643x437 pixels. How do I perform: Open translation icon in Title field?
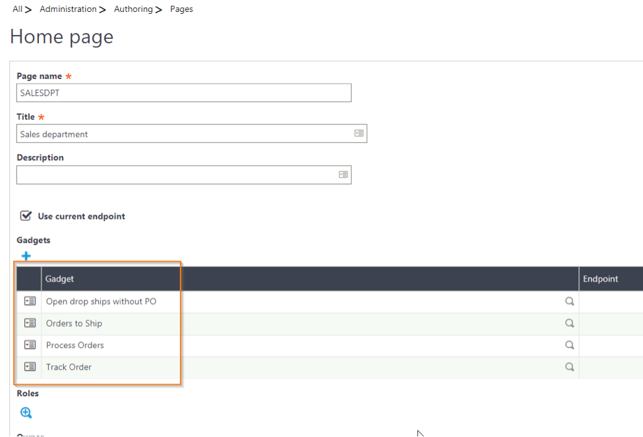(359, 133)
